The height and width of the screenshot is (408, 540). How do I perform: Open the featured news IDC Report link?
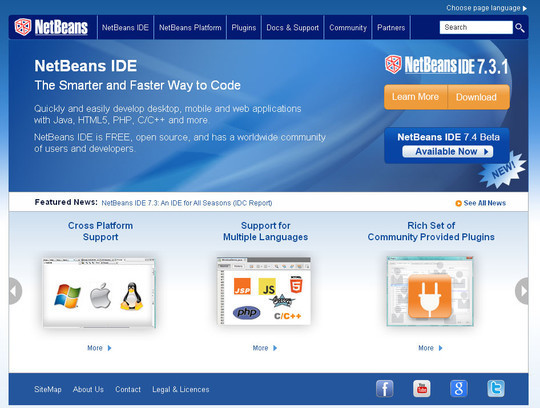[187, 203]
